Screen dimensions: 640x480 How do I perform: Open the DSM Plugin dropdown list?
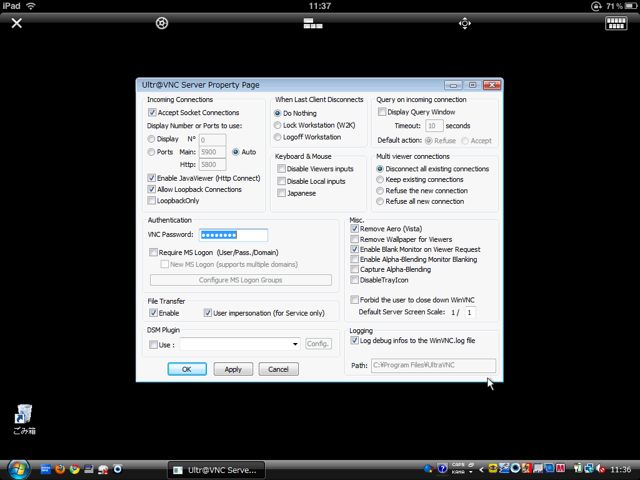coord(295,344)
